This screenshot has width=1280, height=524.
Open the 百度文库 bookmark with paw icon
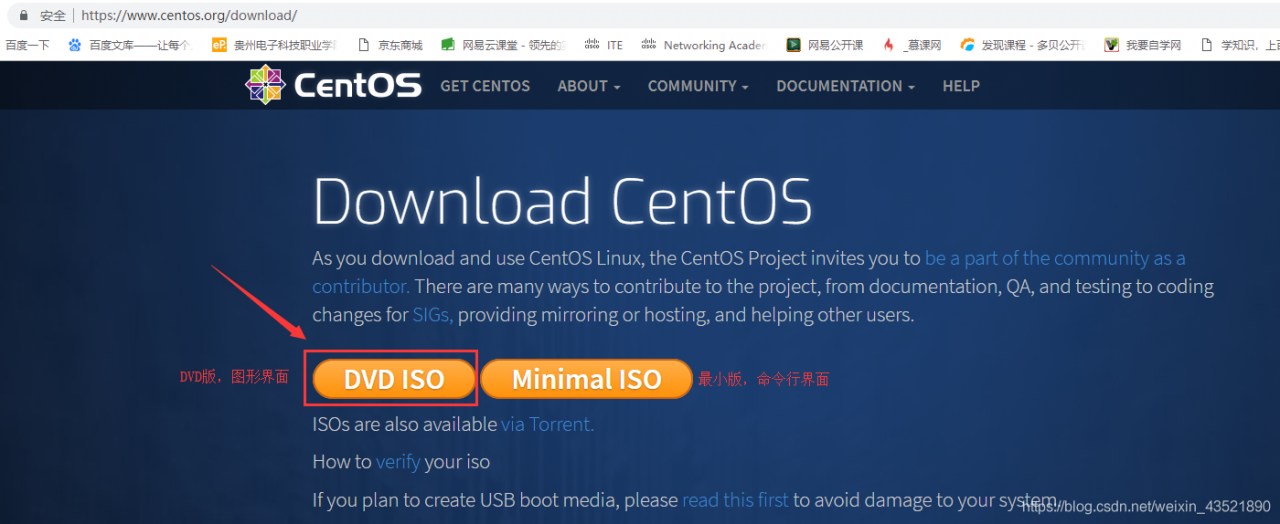[130, 45]
